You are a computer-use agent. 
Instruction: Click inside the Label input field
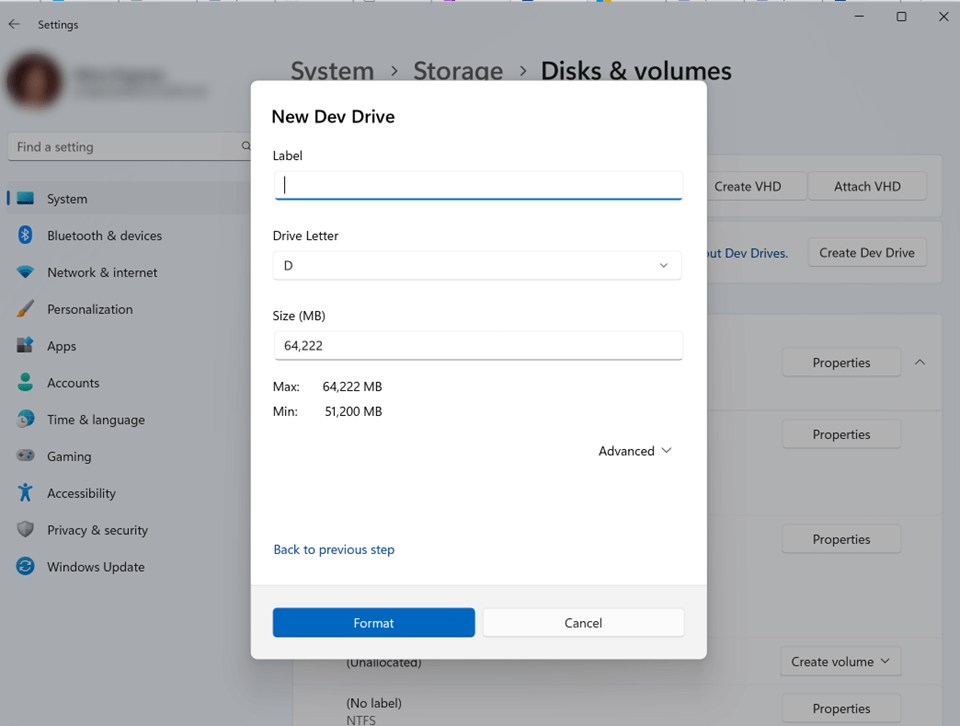pyautogui.click(x=477, y=185)
